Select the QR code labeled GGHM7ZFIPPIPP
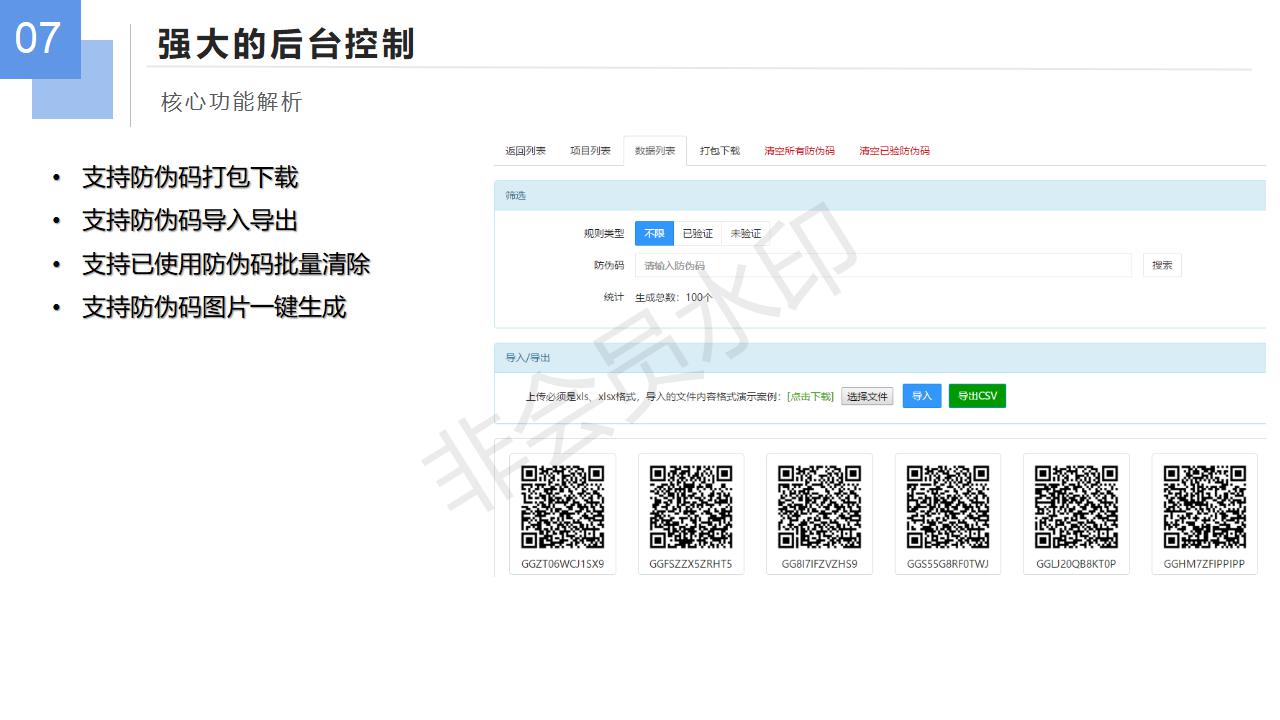The height and width of the screenshot is (720, 1280). coord(1204,507)
